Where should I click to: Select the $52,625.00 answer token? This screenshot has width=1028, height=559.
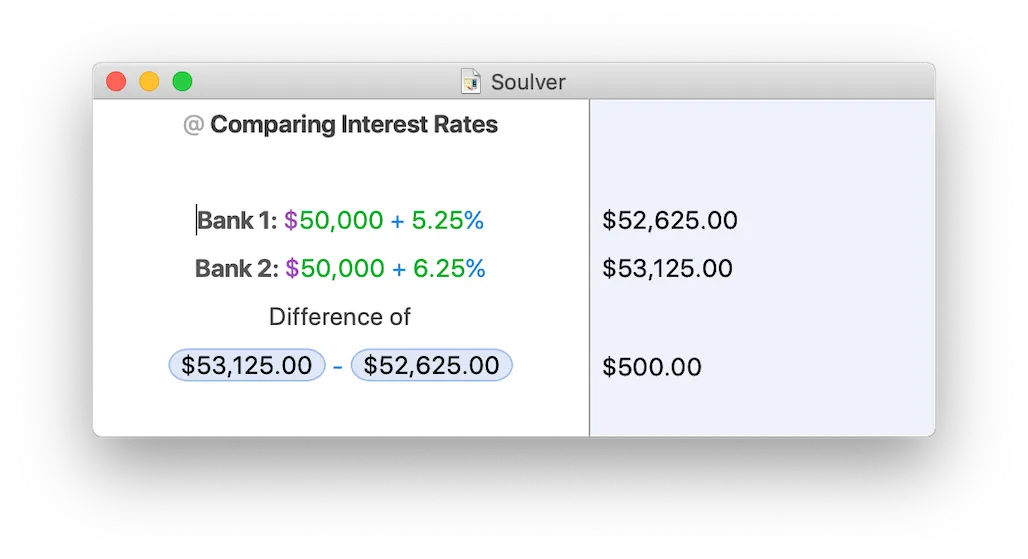click(x=431, y=365)
